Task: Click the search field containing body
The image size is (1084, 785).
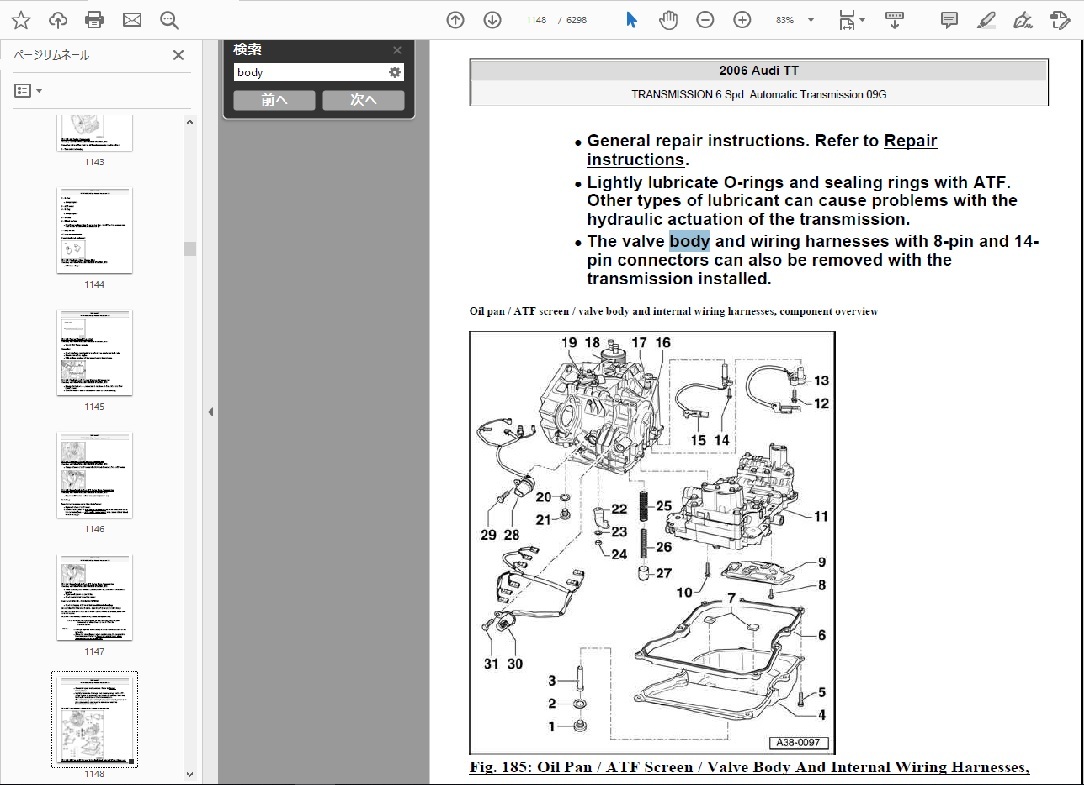Action: point(310,72)
